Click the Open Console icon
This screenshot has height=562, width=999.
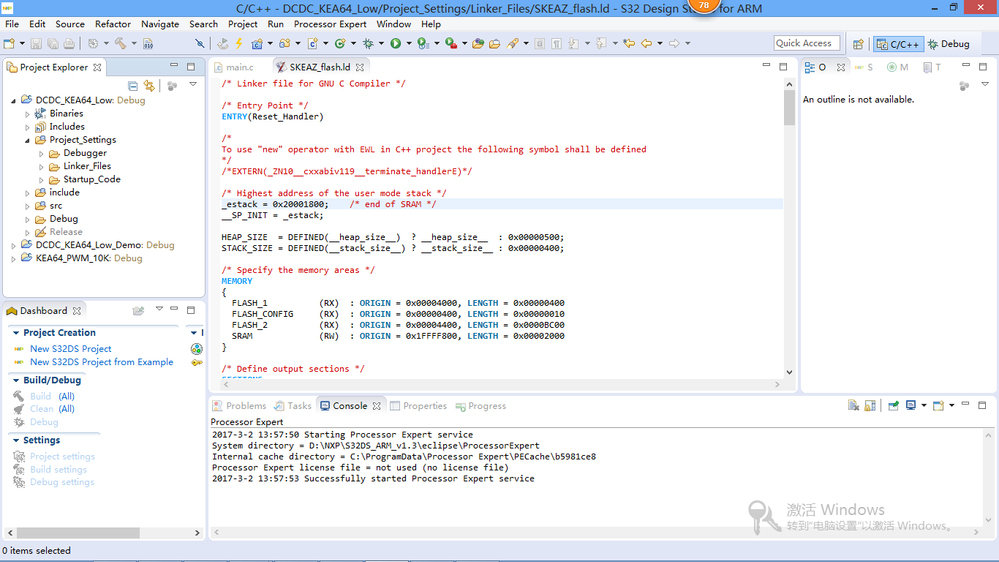[x=938, y=405]
